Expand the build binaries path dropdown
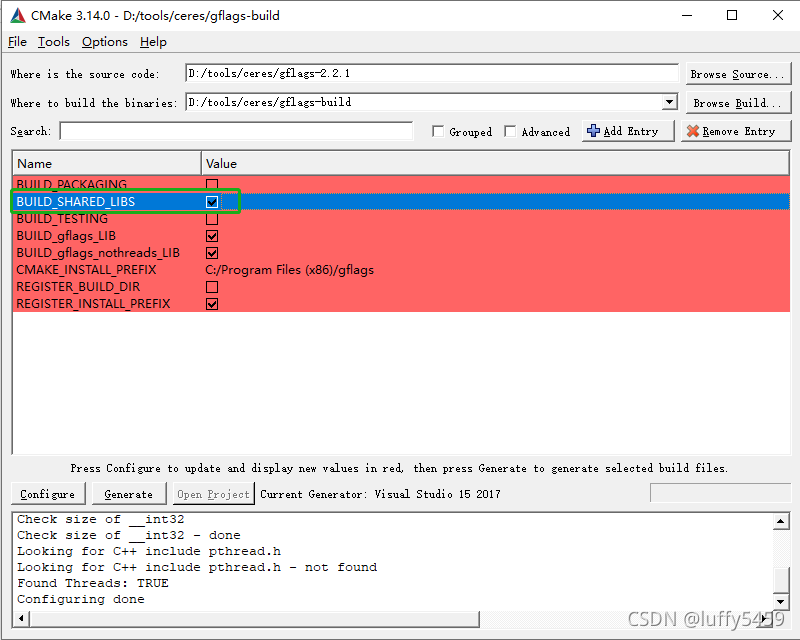 coord(669,102)
